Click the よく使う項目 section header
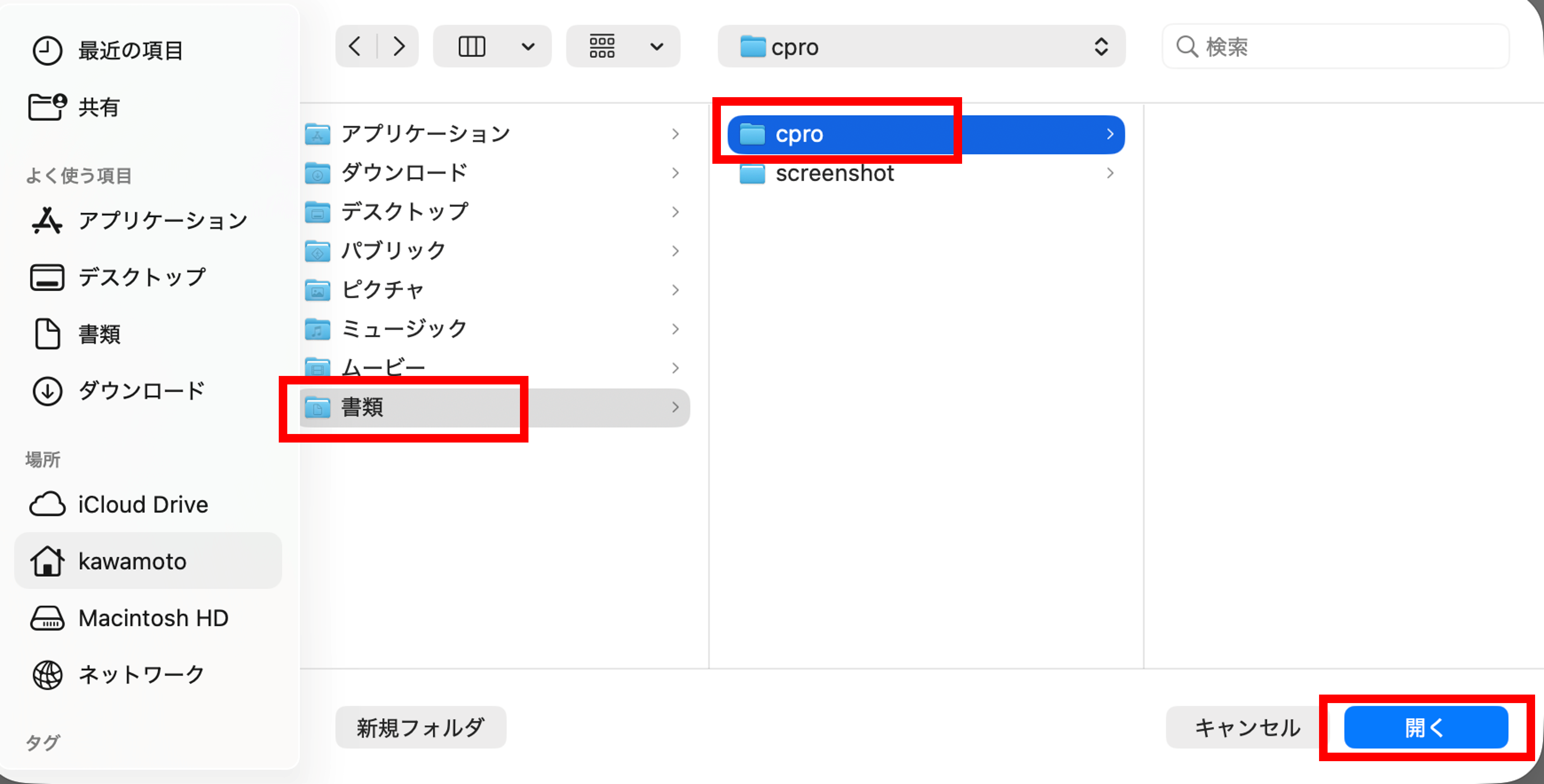This screenshot has width=1544, height=784. 79,176
